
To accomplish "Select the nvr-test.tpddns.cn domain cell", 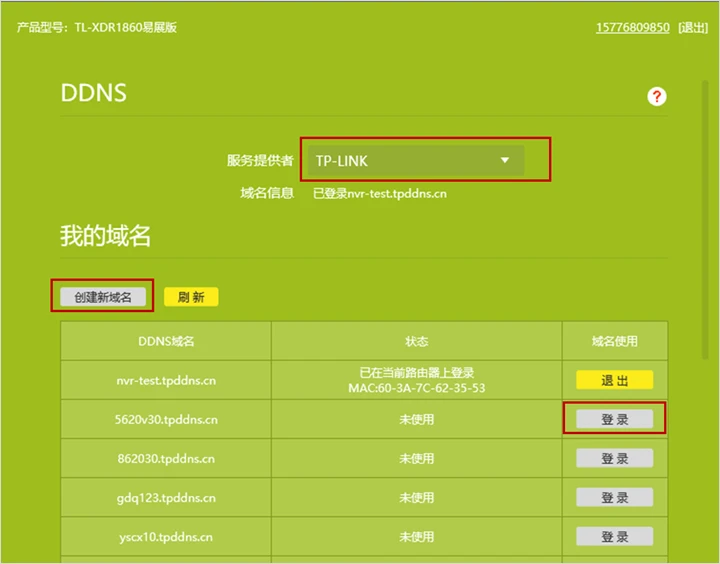I will pyautogui.click(x=166, y=380).
